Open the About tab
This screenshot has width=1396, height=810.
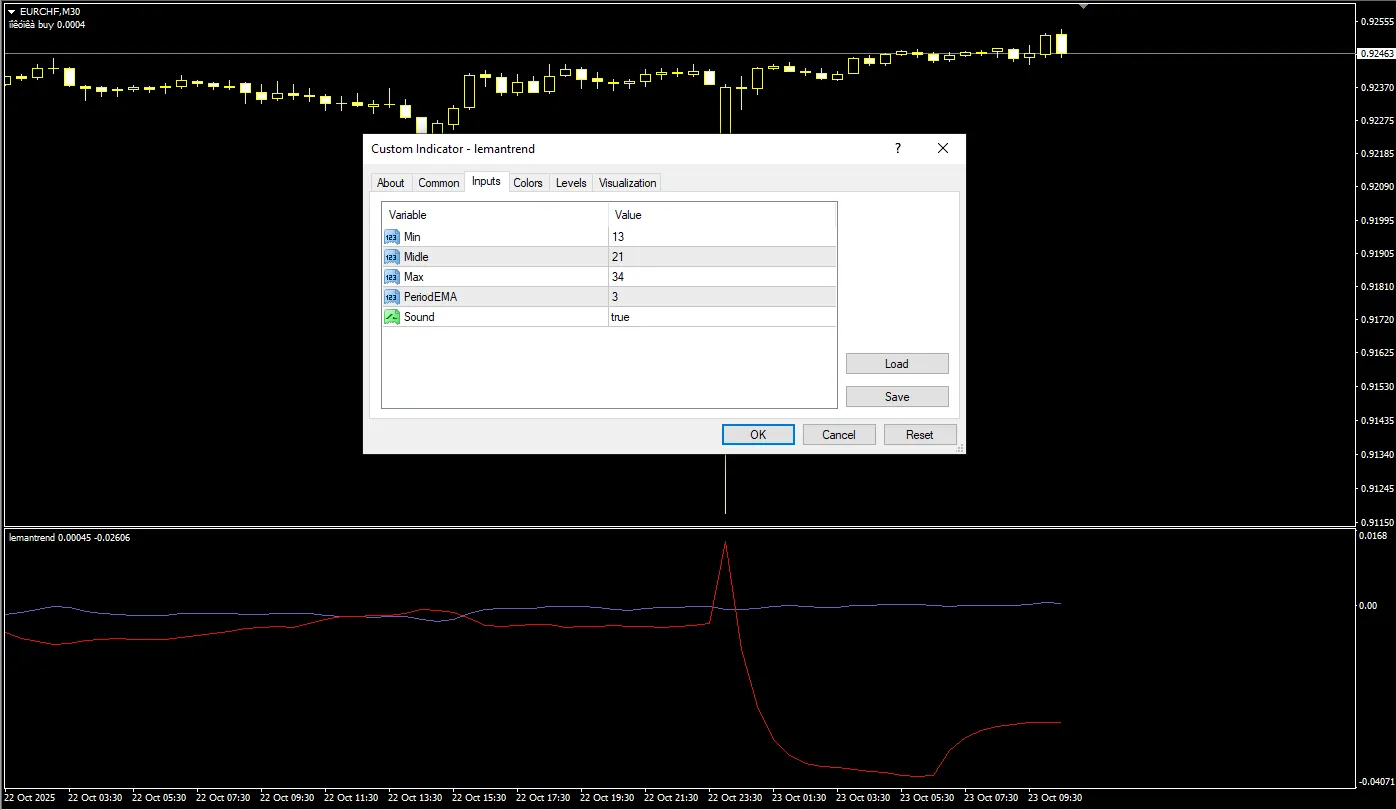tap(391, 183)
